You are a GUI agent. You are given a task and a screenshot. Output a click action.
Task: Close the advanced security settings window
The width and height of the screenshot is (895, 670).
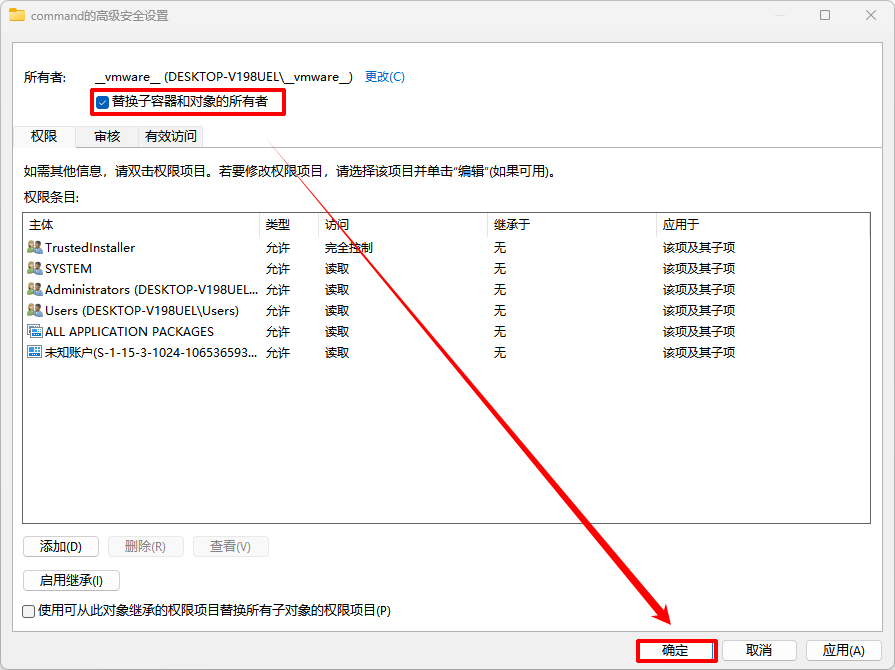(x=870, y=15)
